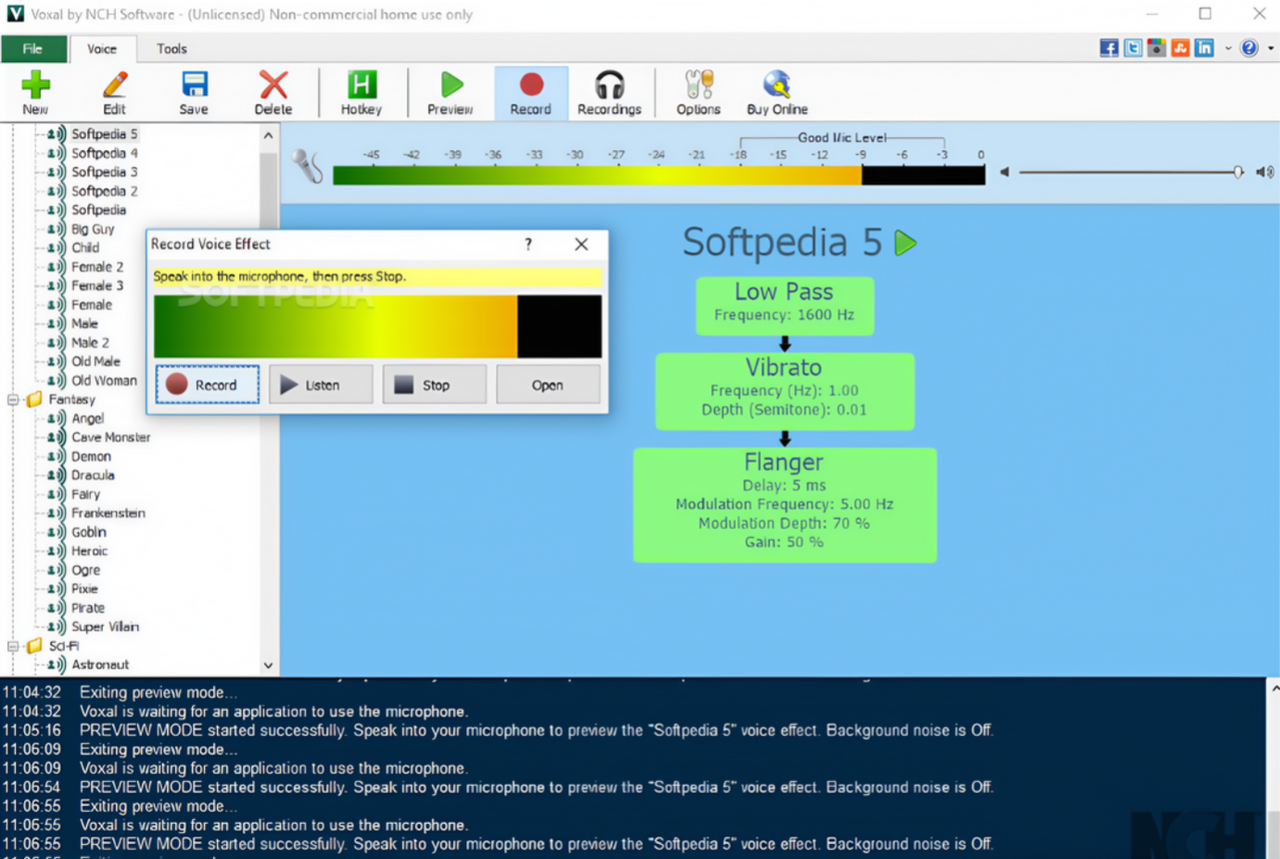1280x859 pixels.
Task: Select the Pirate voice
Action: [x=88, y=608]
